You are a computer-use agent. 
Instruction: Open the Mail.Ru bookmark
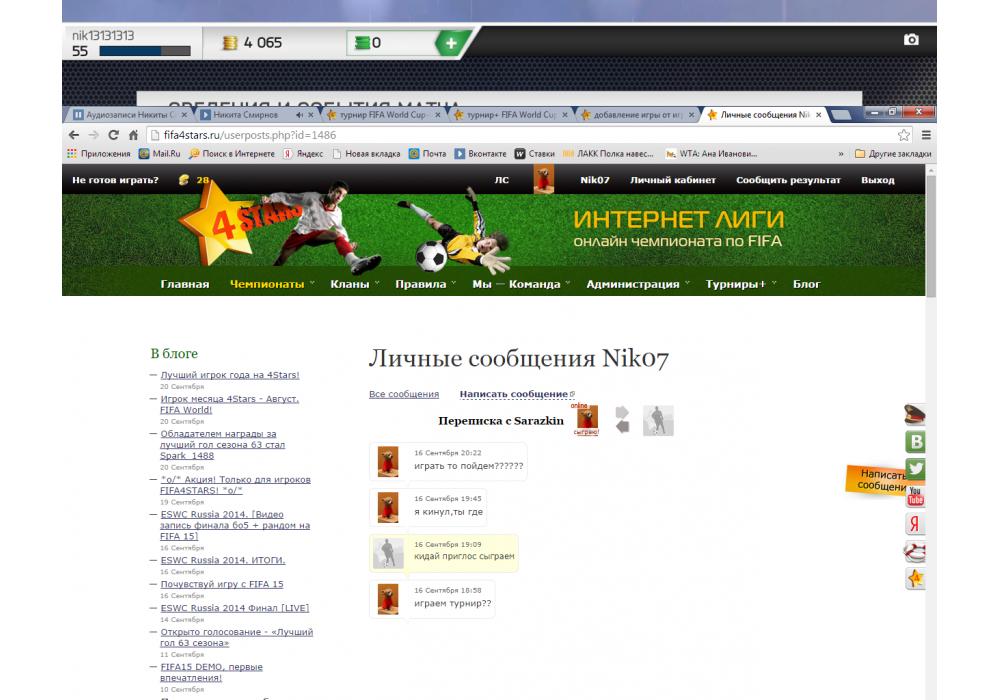point(160,154)
